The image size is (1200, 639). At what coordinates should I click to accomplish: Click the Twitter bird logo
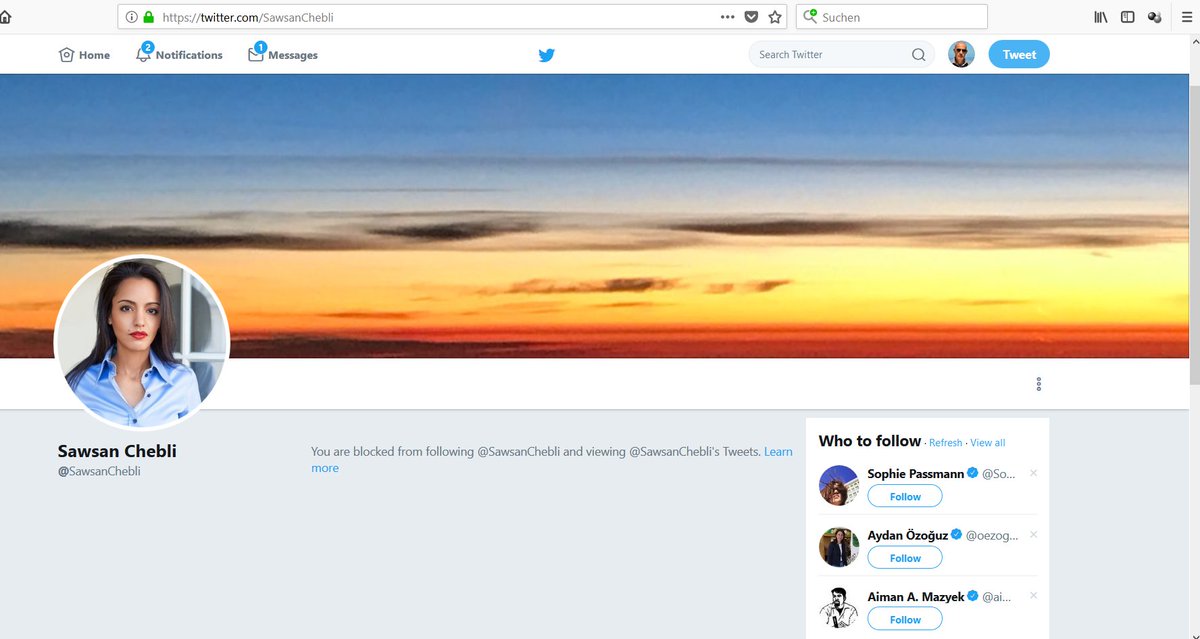pos(546,55)
